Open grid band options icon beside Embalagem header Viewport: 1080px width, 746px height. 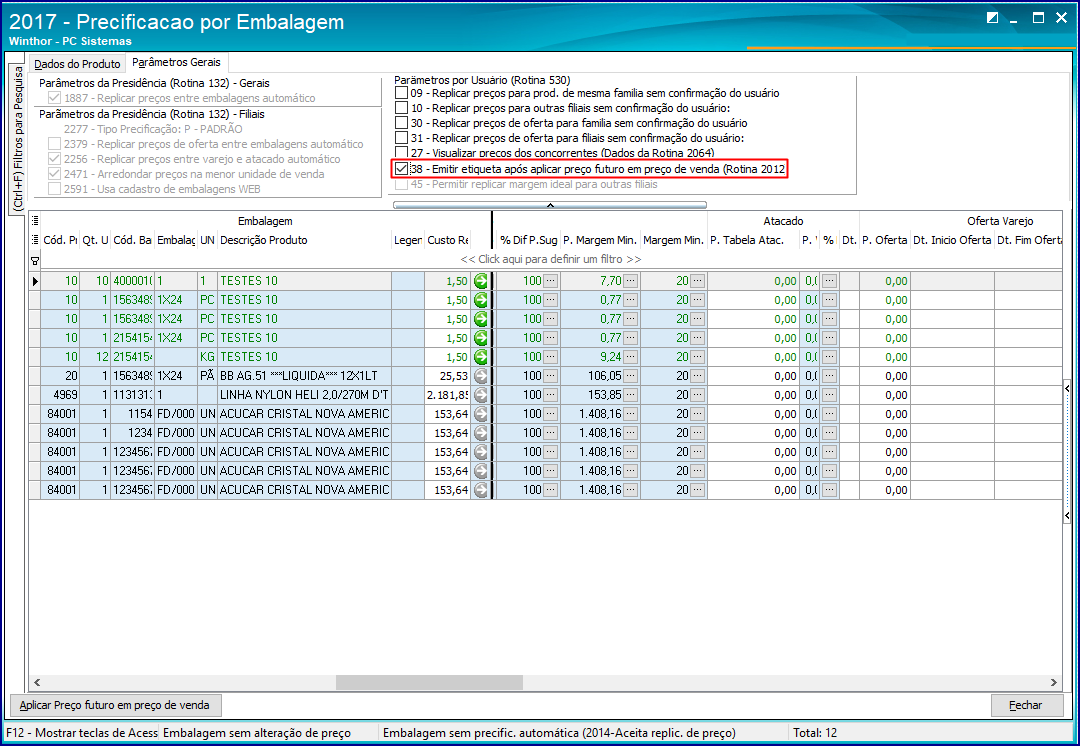(34, 221)
